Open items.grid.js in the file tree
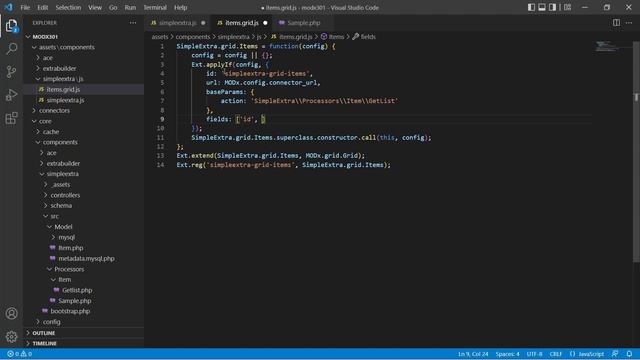This screenshot has height=360, width=640. [x=83, y=89]
